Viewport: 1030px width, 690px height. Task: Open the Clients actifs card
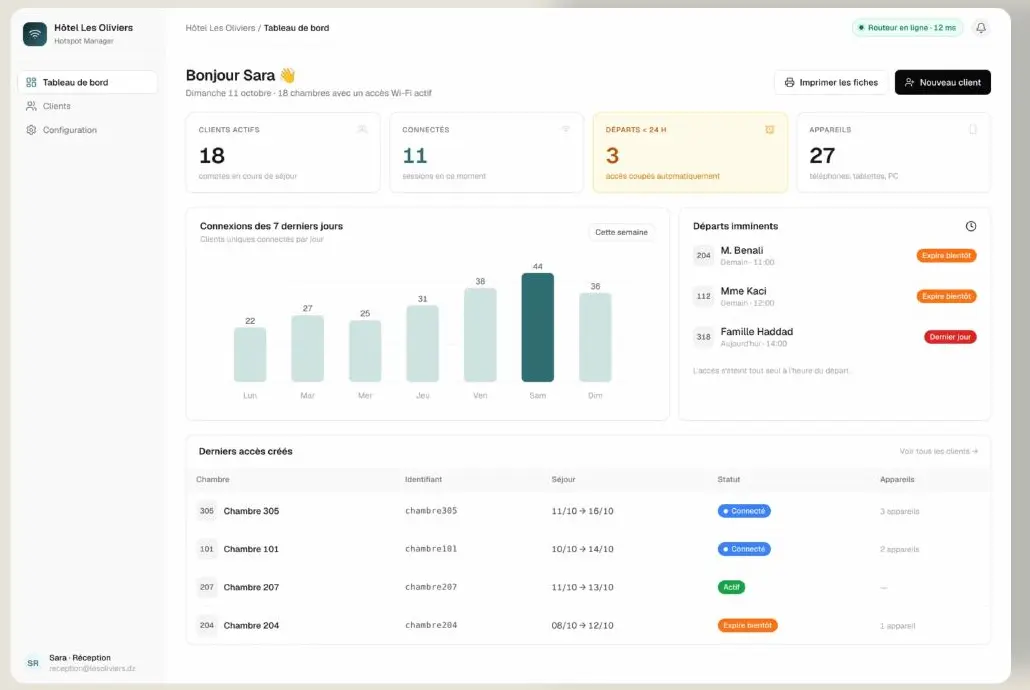[x=282, y=152]
